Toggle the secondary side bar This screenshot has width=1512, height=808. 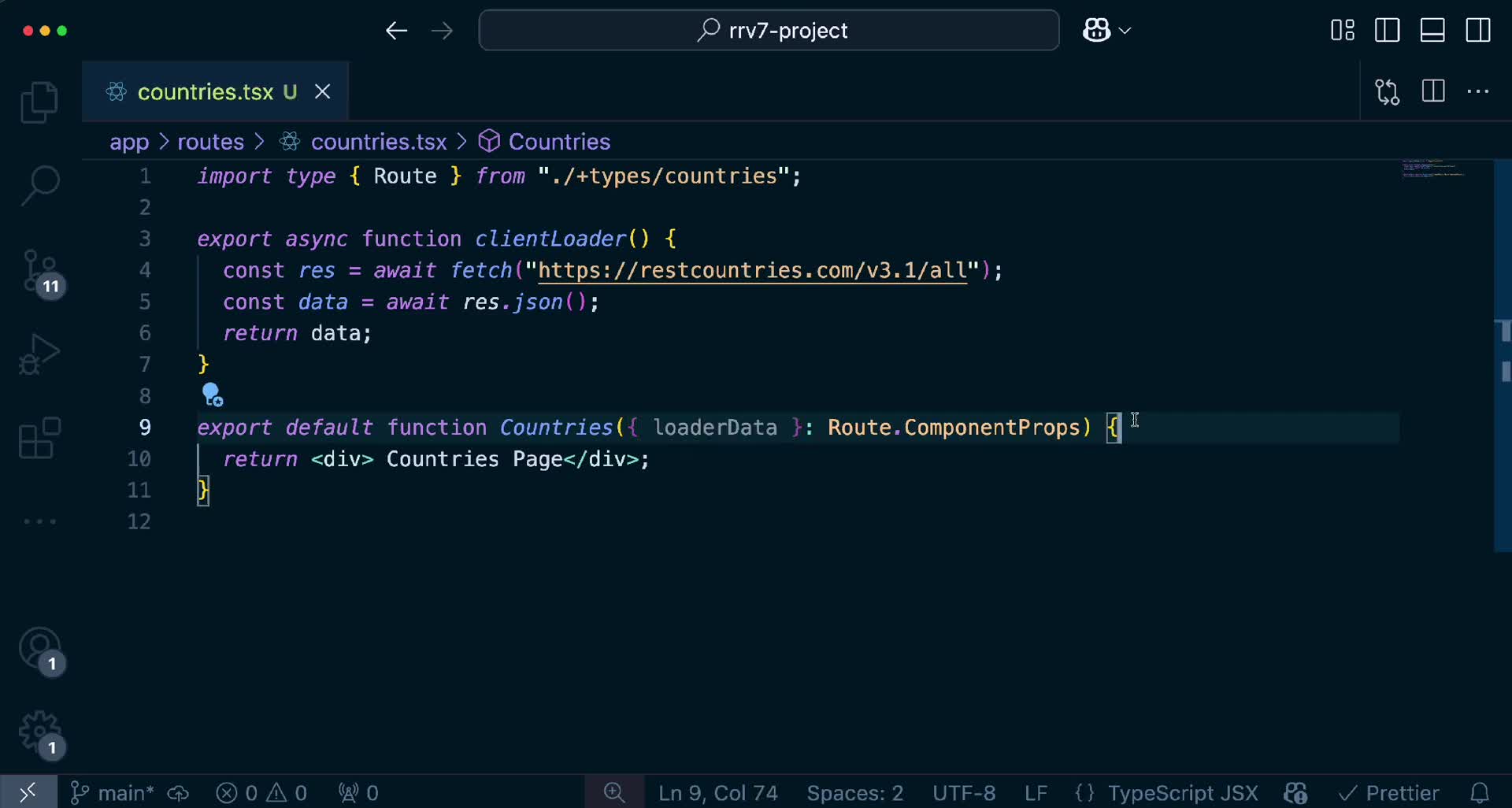pos(1478,31)
